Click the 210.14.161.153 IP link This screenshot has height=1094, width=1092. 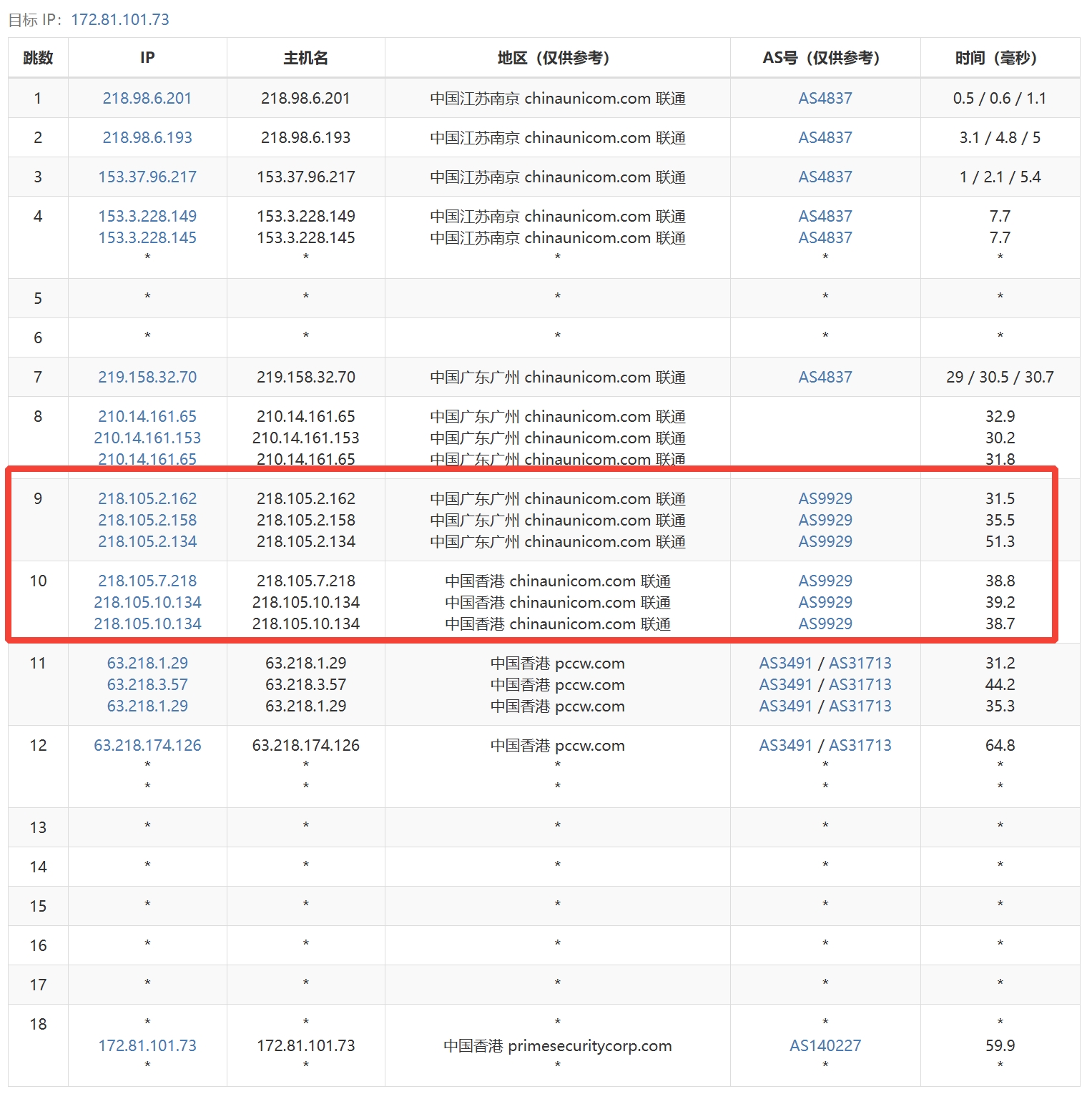(147, 438)
